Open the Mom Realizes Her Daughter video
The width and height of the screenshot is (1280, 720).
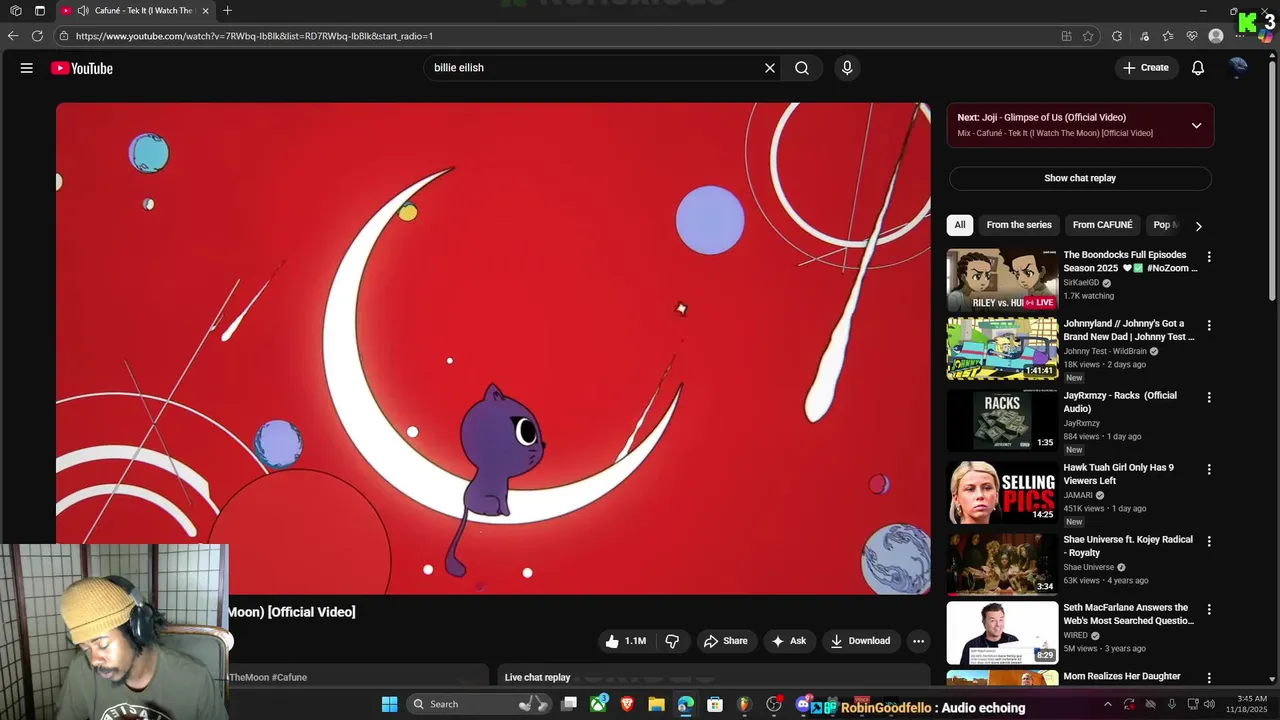1122,677
